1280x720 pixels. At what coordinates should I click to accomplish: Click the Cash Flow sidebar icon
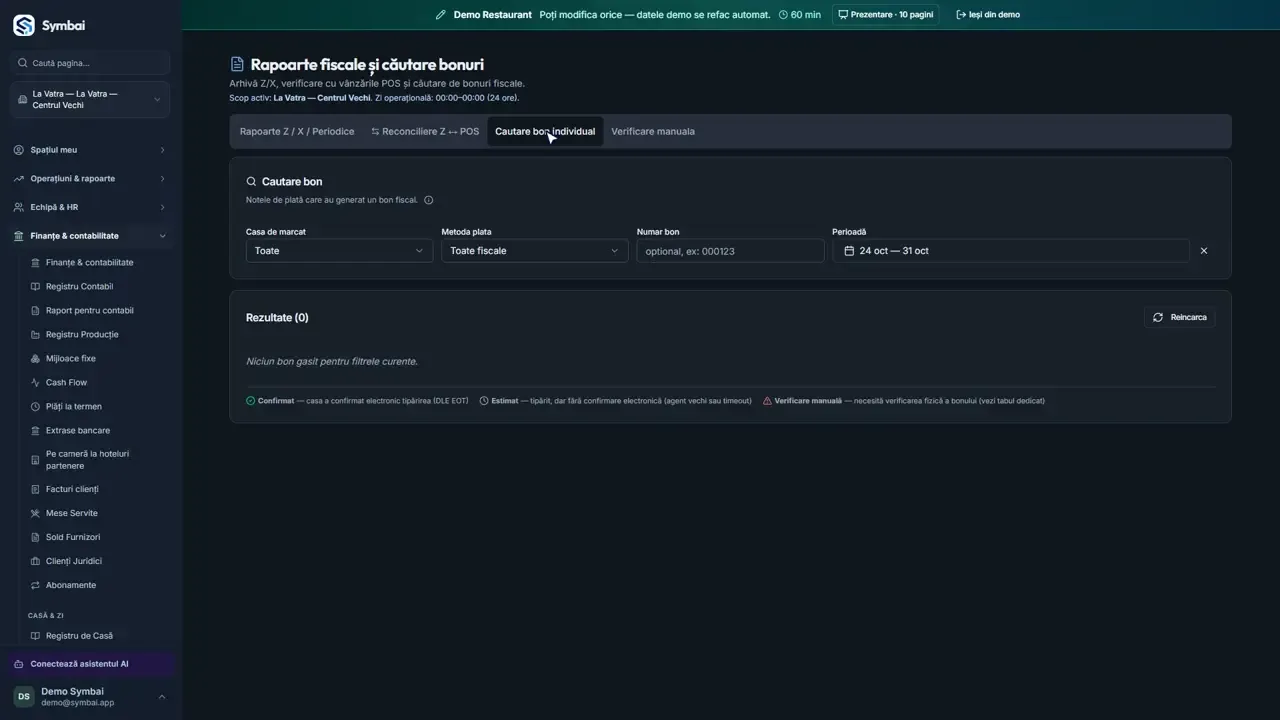36,383
